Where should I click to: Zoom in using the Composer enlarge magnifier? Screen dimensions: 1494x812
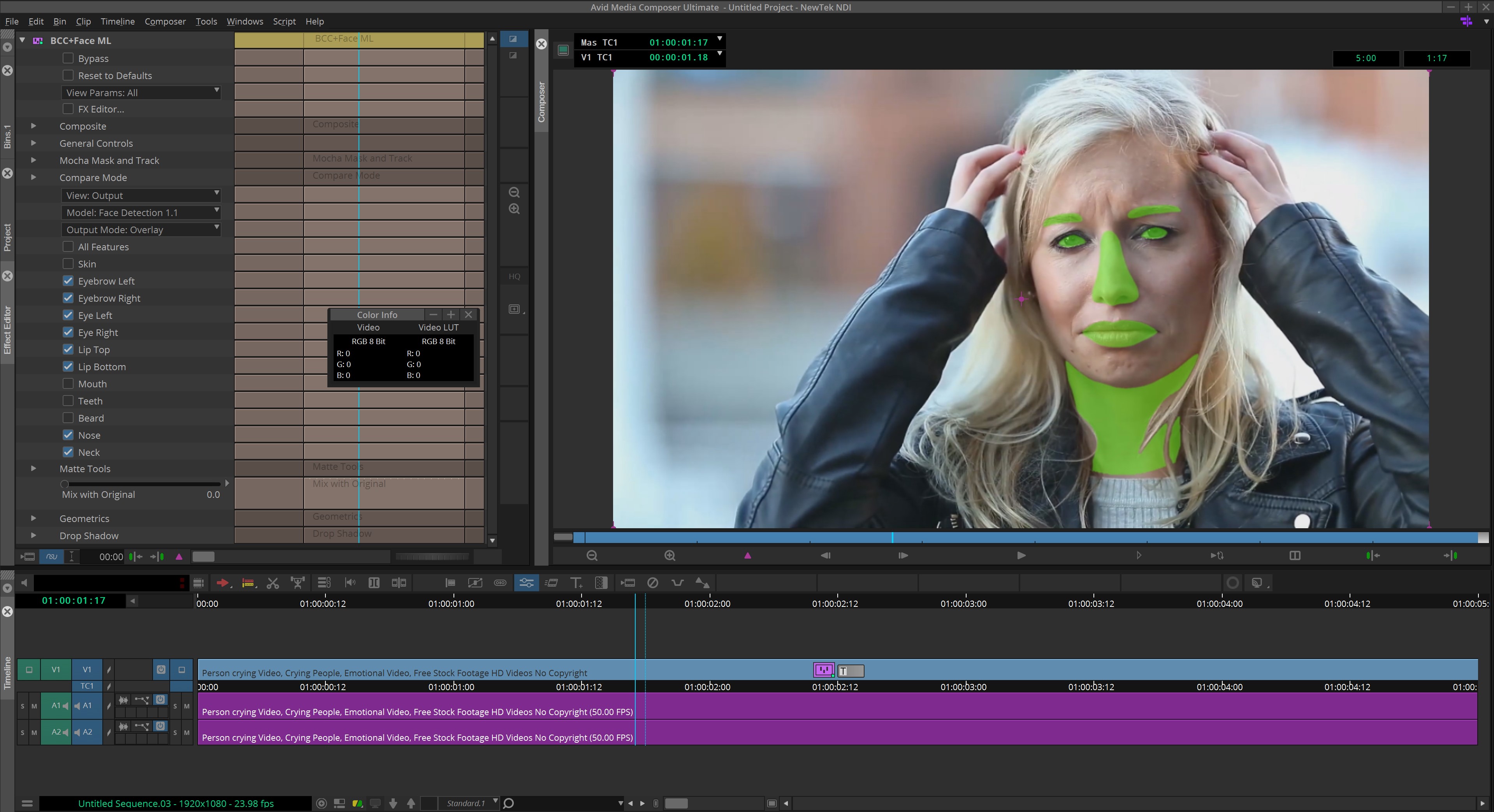tap(670, 555)
